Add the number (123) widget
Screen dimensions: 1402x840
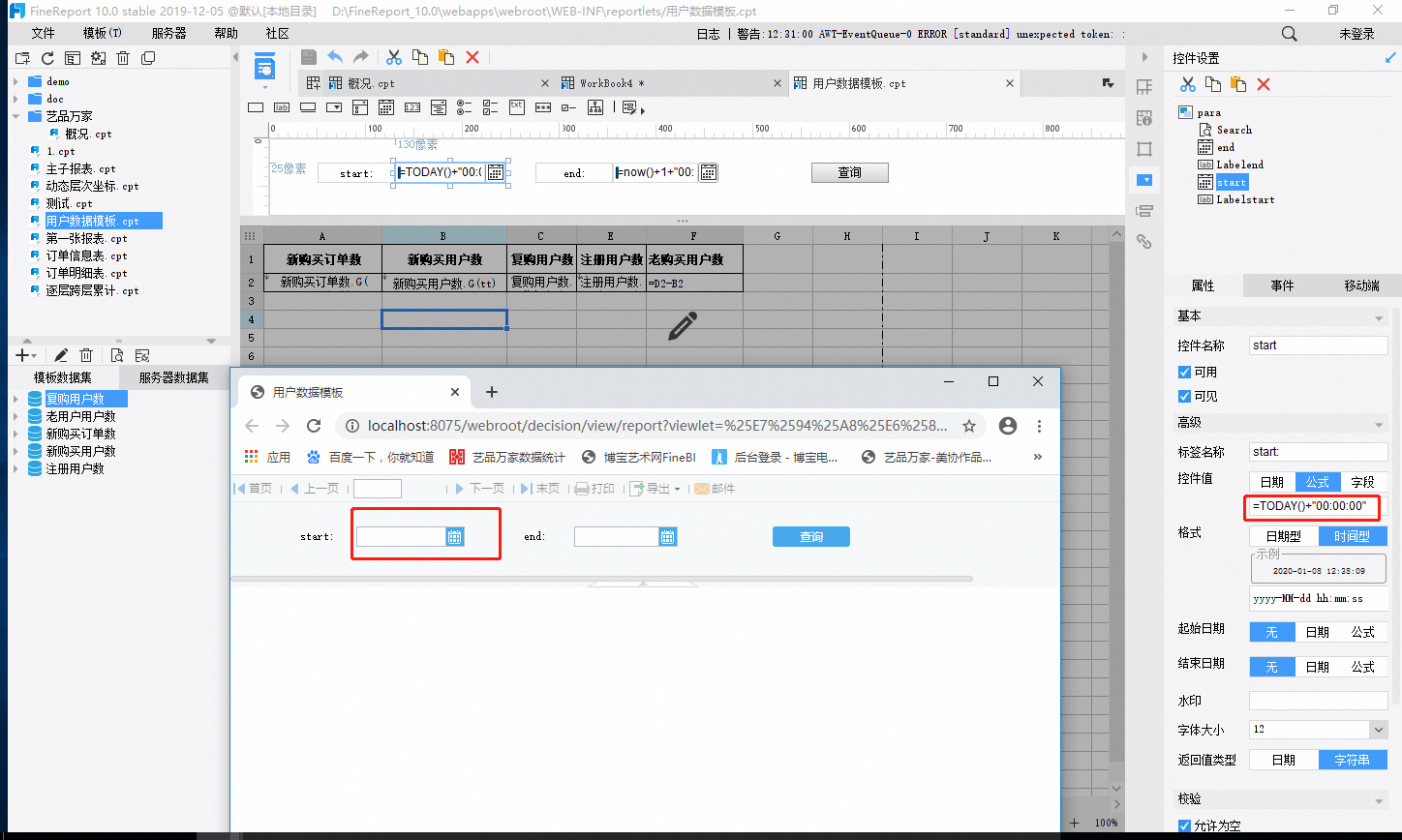point(411,106)
